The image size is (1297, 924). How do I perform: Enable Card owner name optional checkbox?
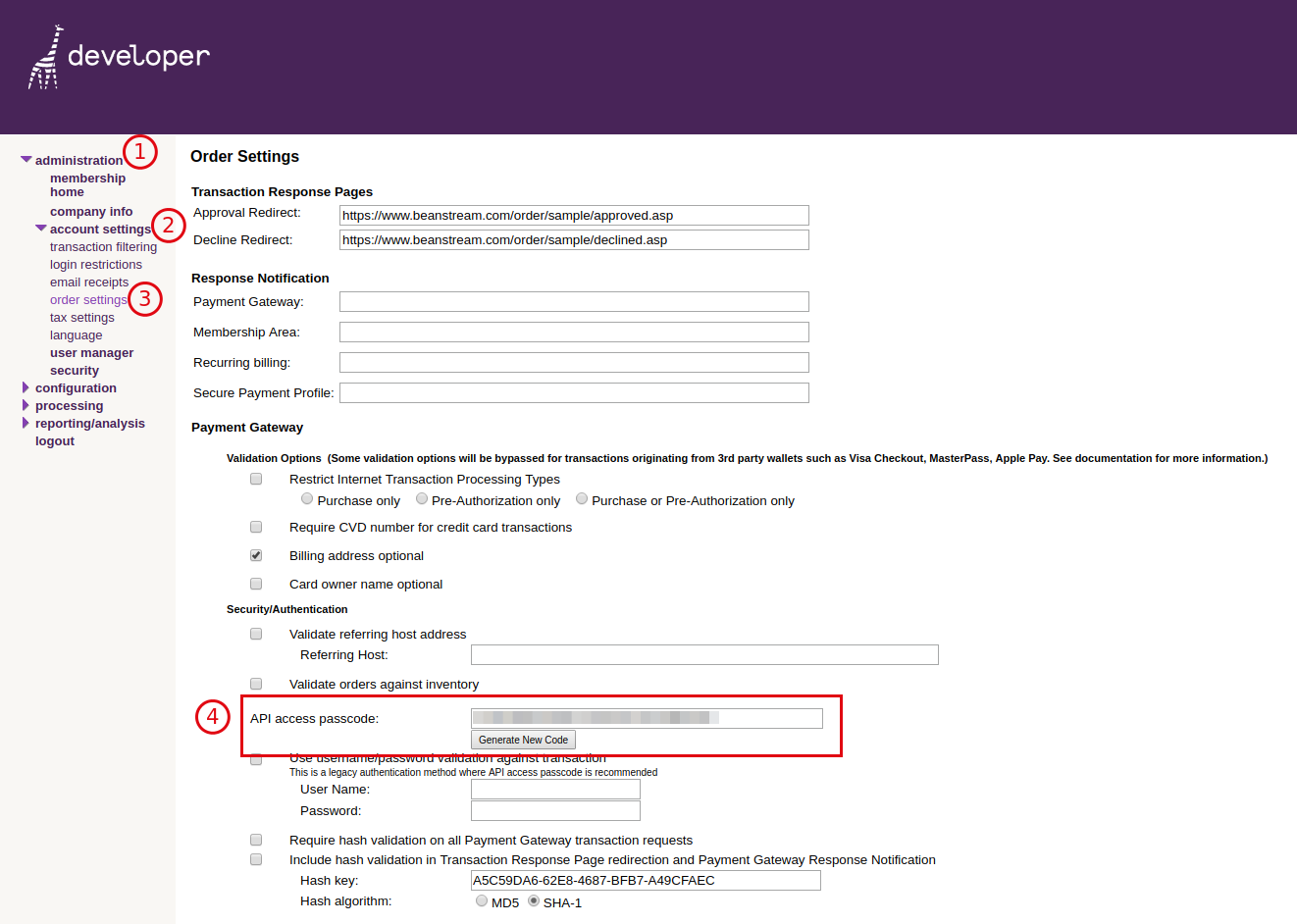click(256, 584)
